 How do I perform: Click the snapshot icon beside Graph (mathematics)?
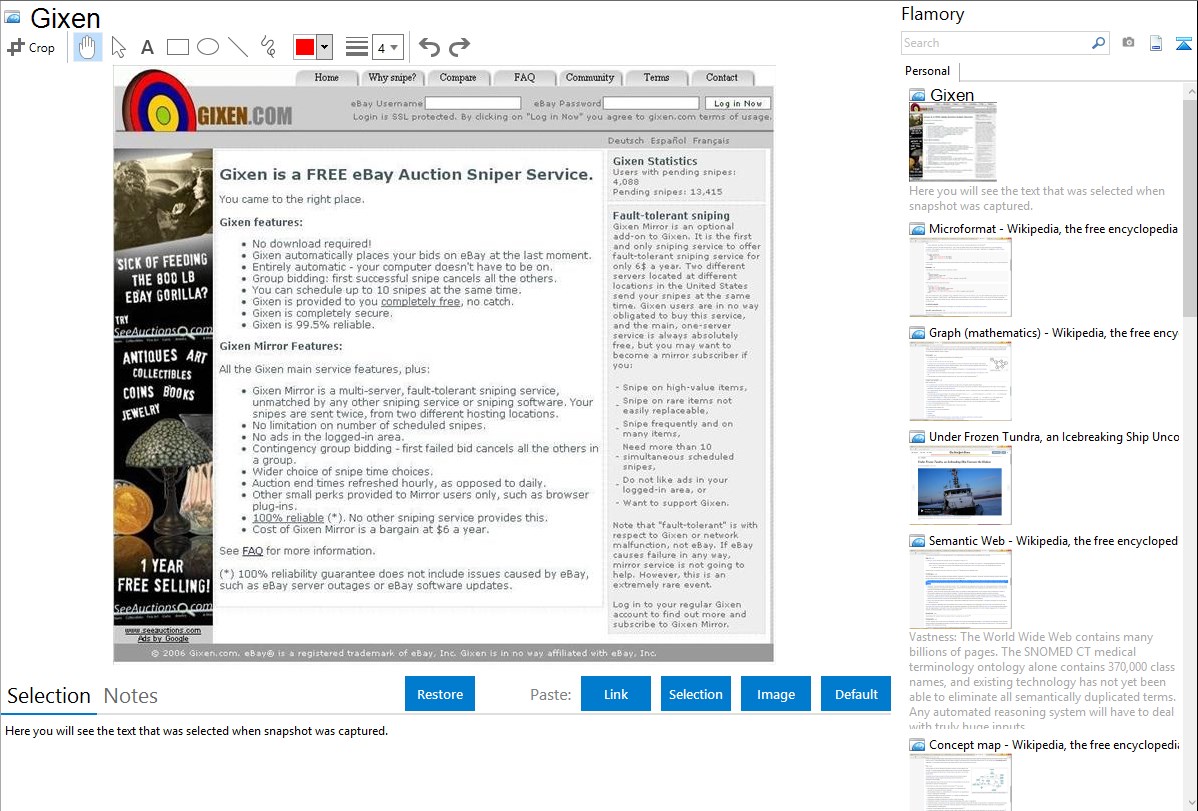(x=918, y=333)
